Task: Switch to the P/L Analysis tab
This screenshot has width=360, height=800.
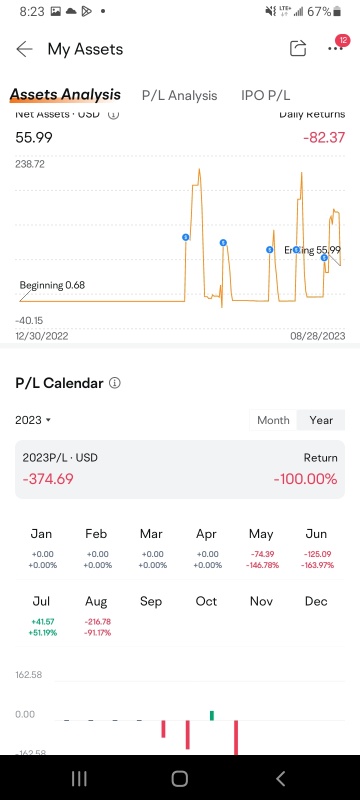Action: 179,95
